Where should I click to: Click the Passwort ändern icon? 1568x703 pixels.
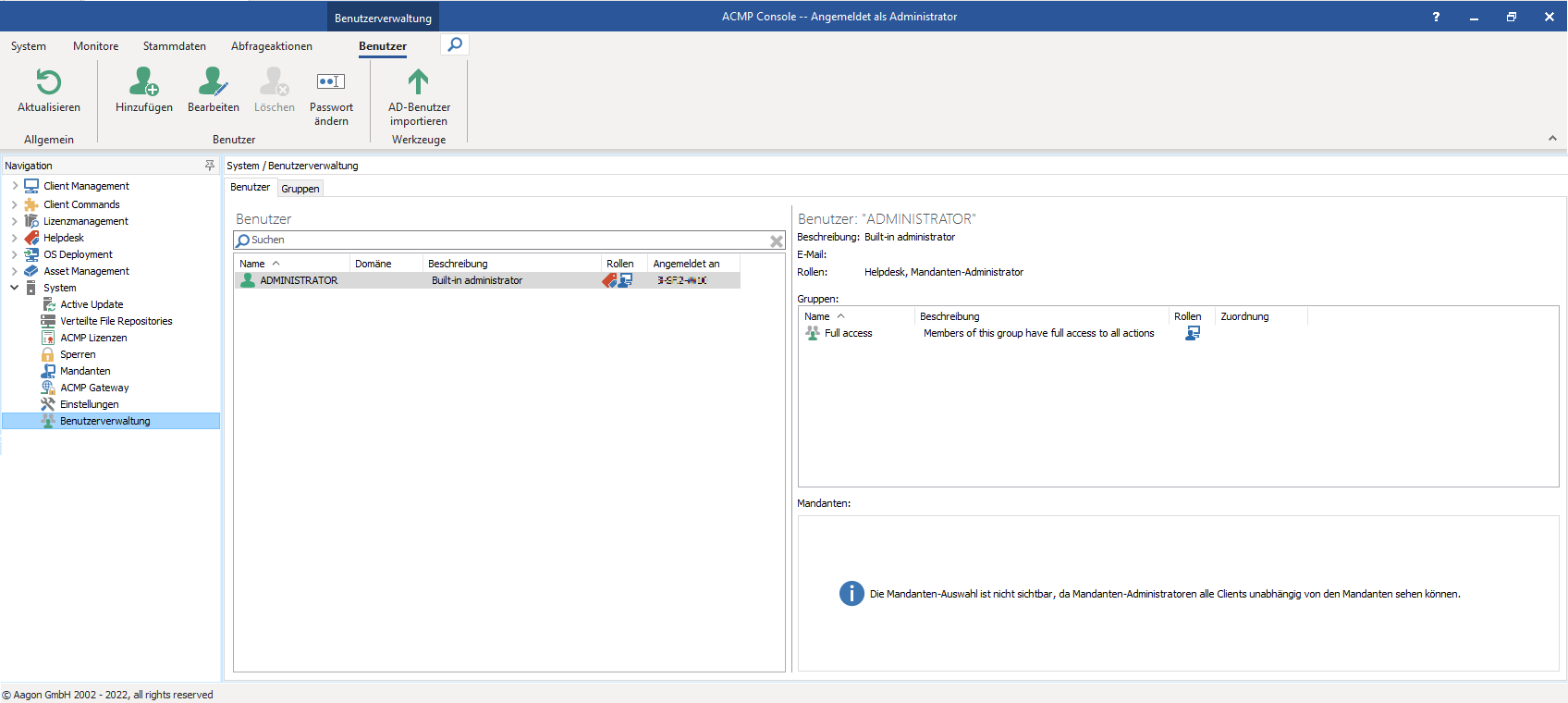pyautogui.click(x=331, y=81)
